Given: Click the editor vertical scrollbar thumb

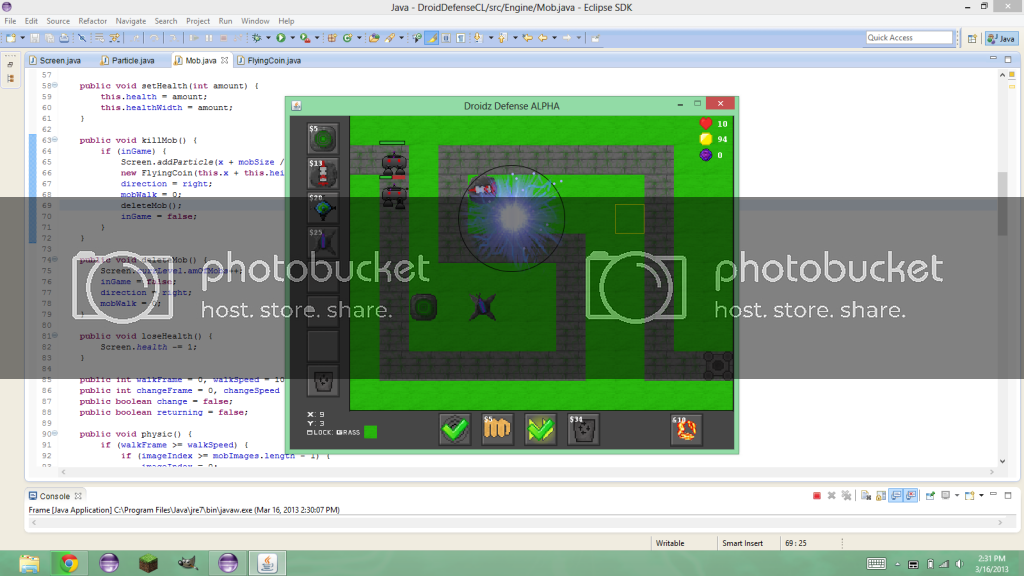Looking at the screenshot, I should [x=1002, y=204].
